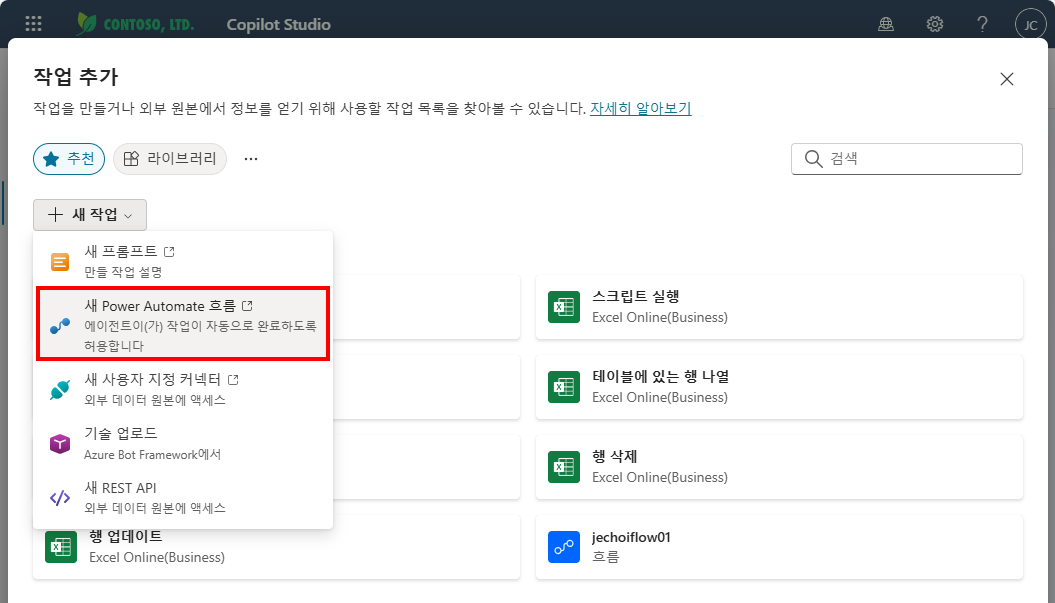Screen dimensions: 1055x603
Task: Collapse the 새 작업 dropdown button
Action: (89, 215)
